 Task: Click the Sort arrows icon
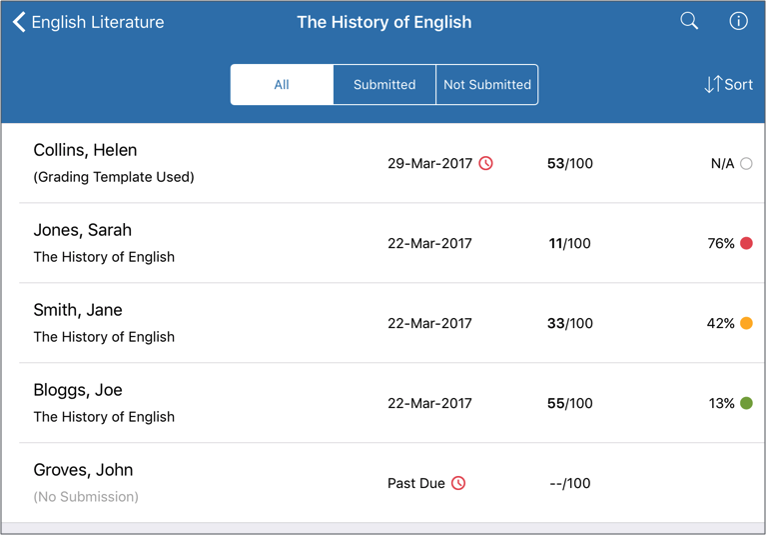pos(713,84)
